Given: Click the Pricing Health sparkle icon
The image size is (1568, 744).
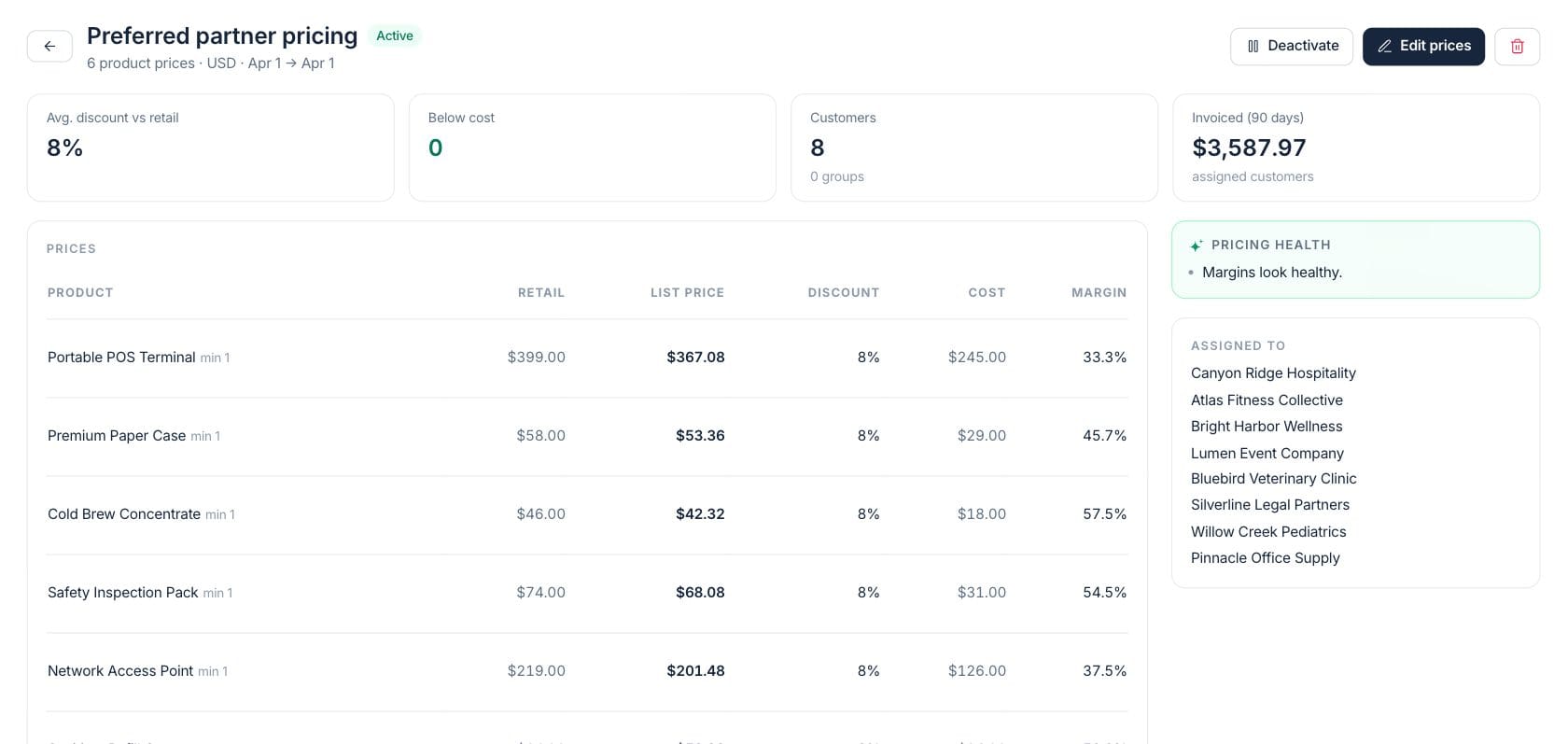Looking at the screenshot, I should coord(1197,246).
